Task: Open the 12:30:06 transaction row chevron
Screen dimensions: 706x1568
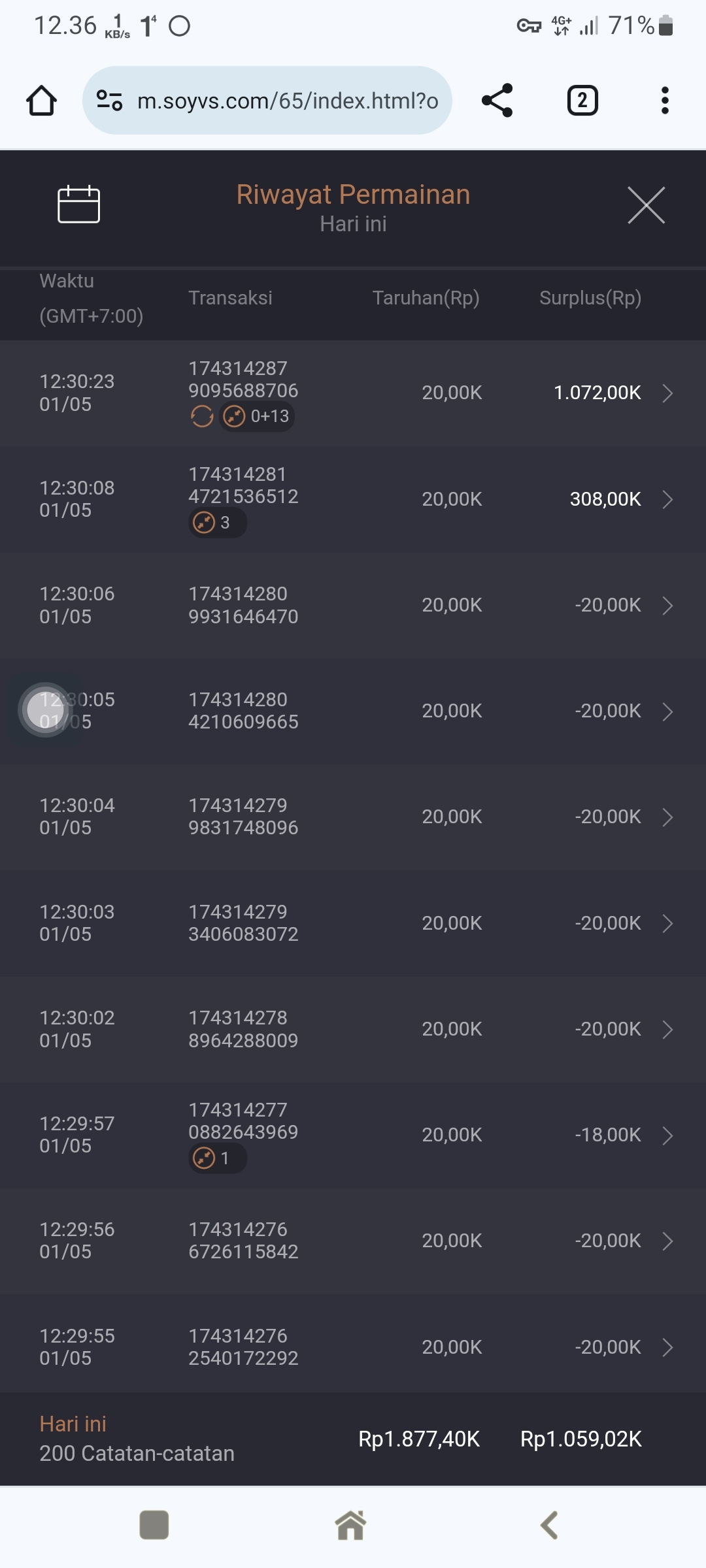Action: coord(667,606)
